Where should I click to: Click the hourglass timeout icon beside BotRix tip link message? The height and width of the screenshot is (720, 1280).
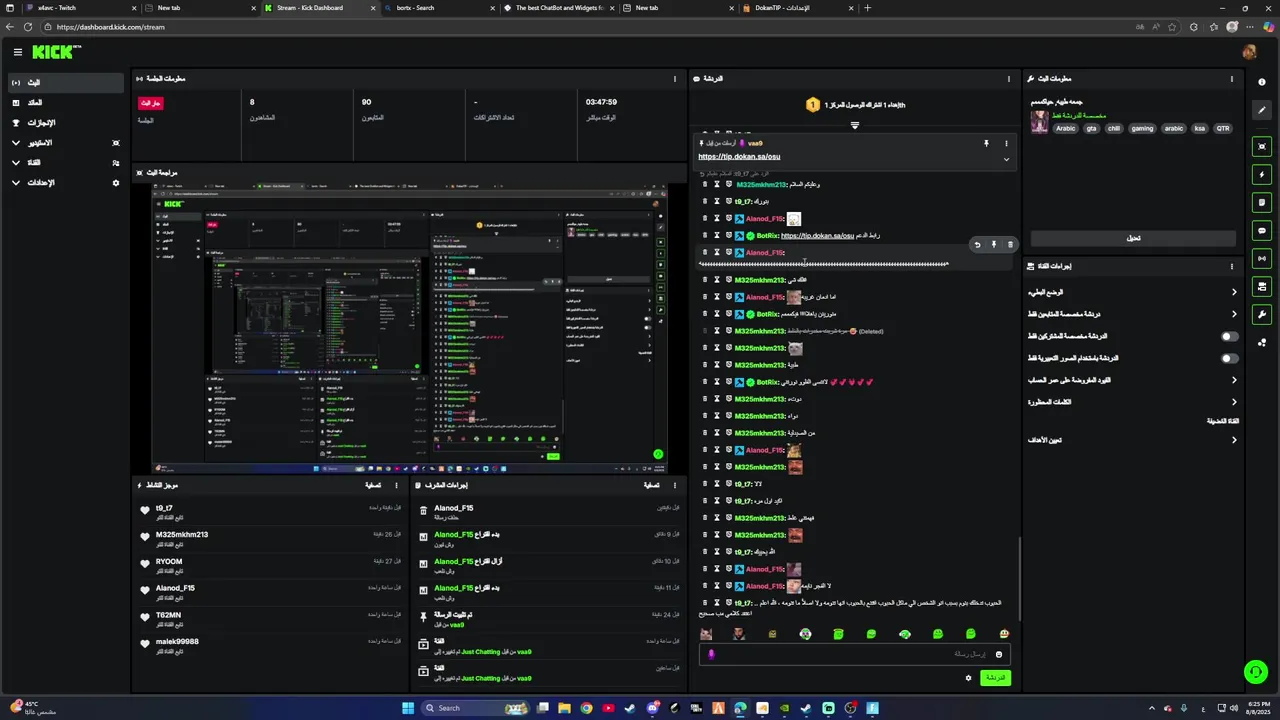716,236
